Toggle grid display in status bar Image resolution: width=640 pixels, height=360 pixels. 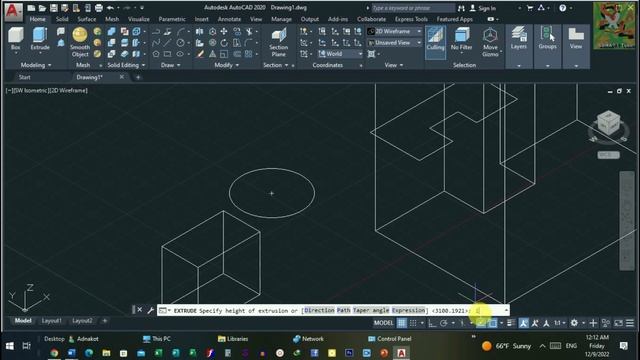pos(402,323)
